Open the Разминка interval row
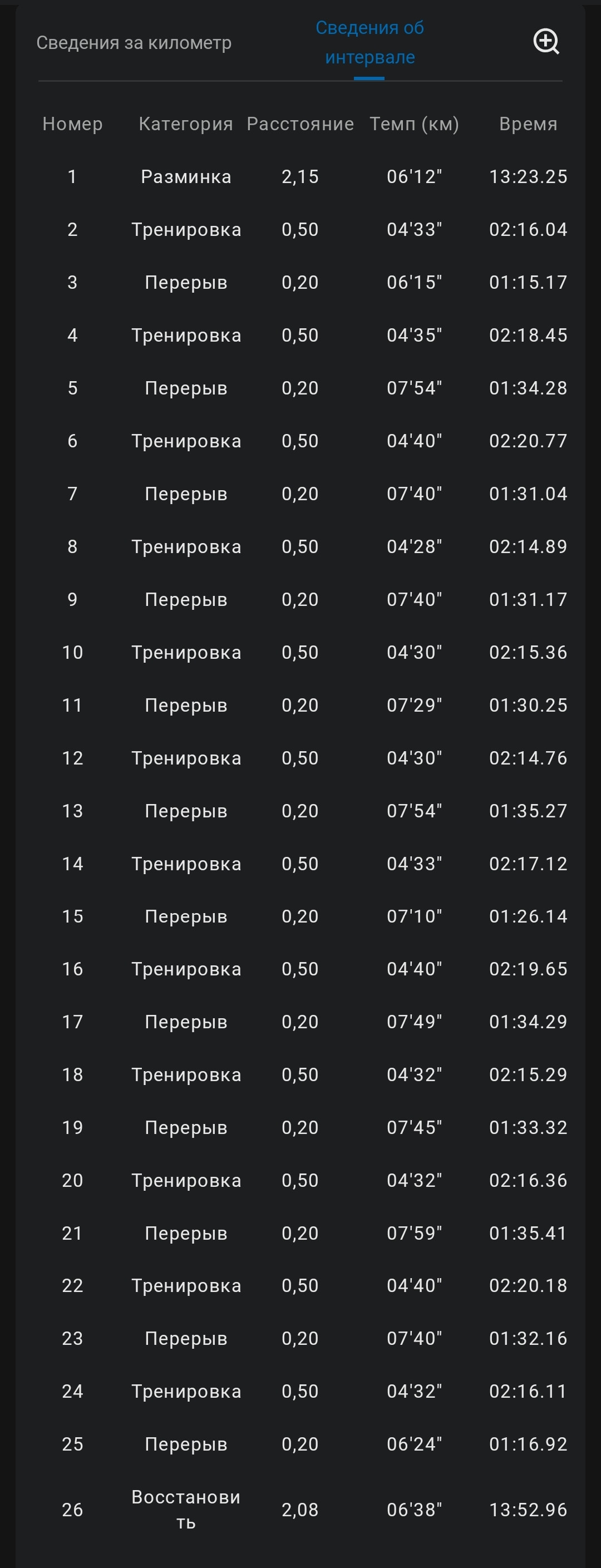The image size is (601, 1568). pyautogui.click(x=300, y=176)
